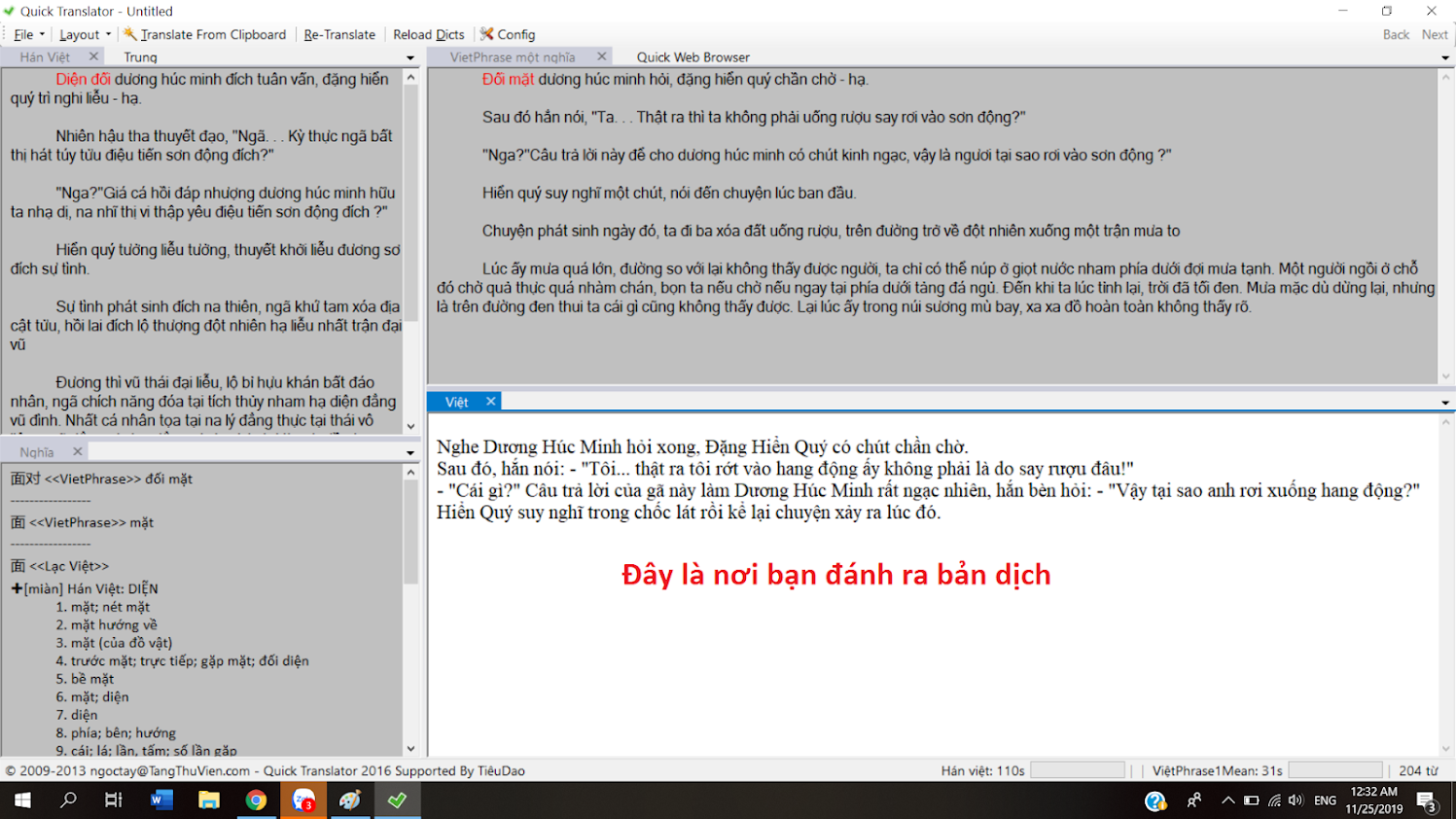Open the Việt pane dropdown arrow
The image size is (1456, 819).
click(x=1443, y=402)
